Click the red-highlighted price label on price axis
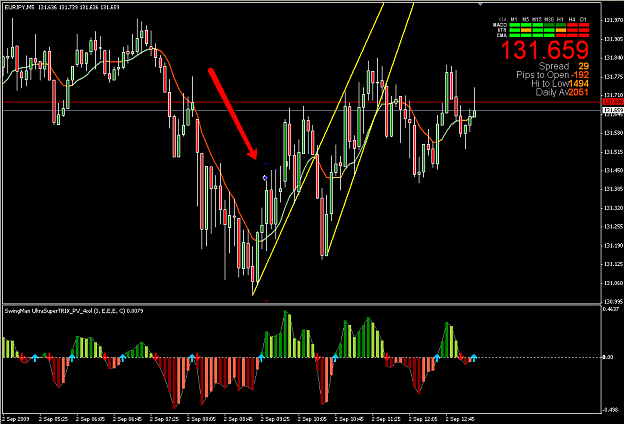 point(613,102)
